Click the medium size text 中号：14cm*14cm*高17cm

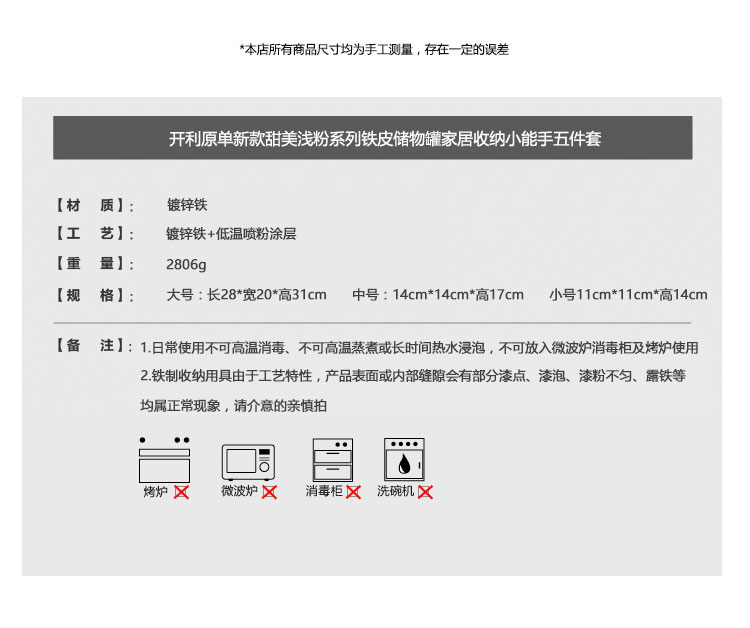[x=438, y=295]
